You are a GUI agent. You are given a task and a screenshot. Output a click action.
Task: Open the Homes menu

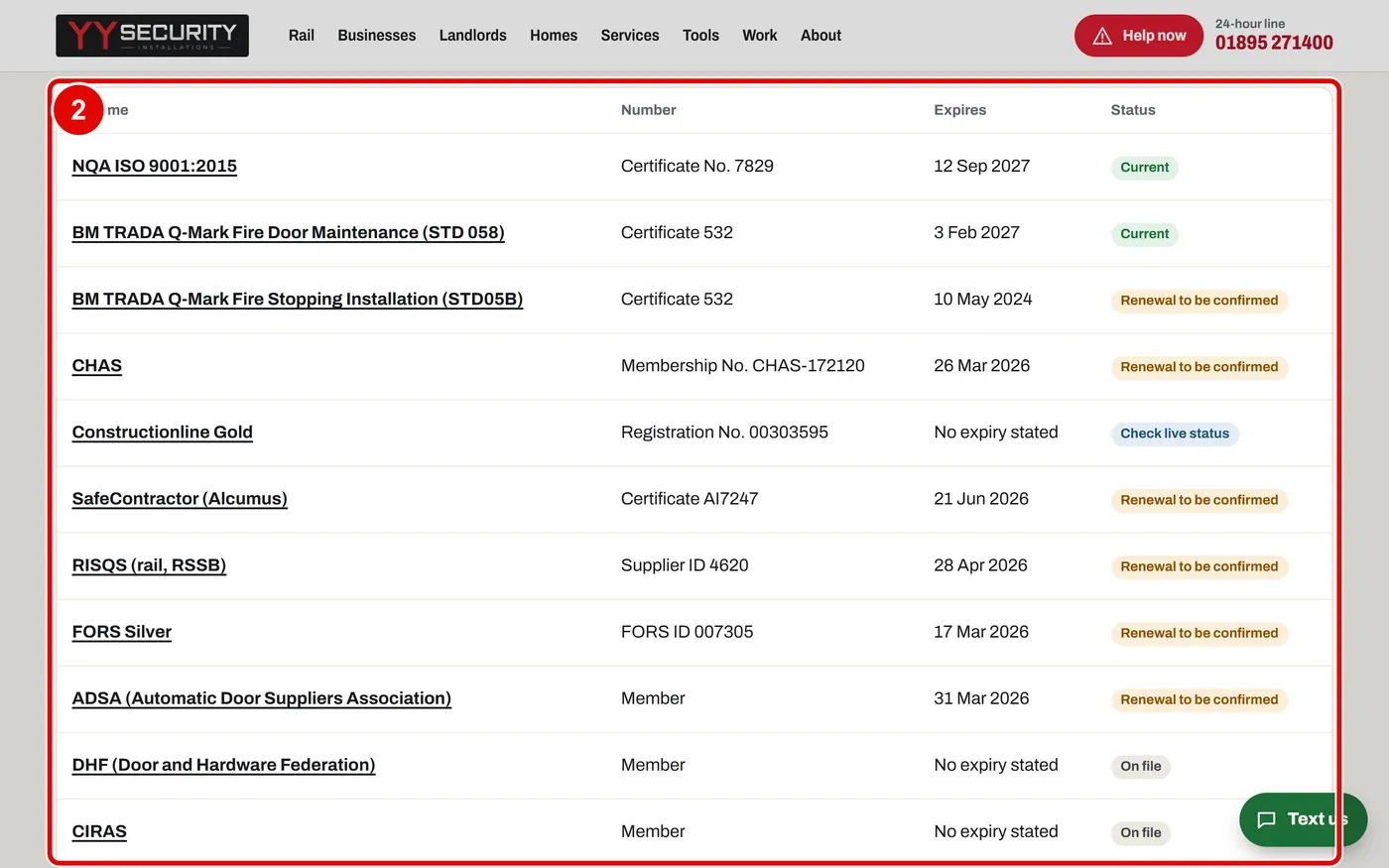click(554, 36)
